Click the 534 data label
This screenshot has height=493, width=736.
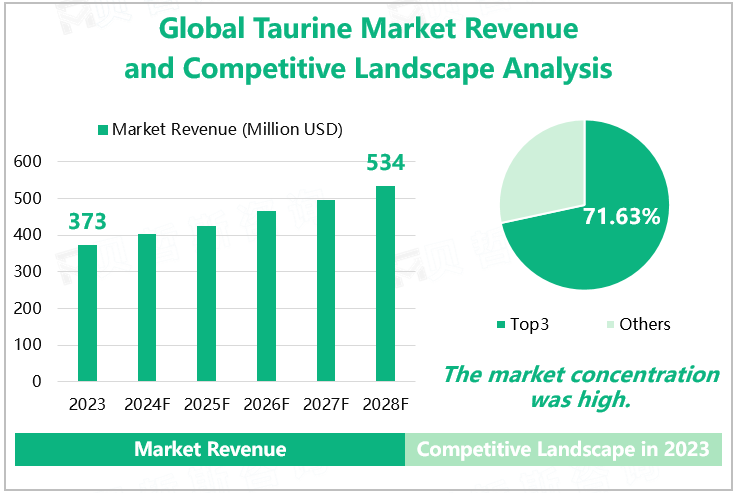pyautogui.click(x=385, y=163)
